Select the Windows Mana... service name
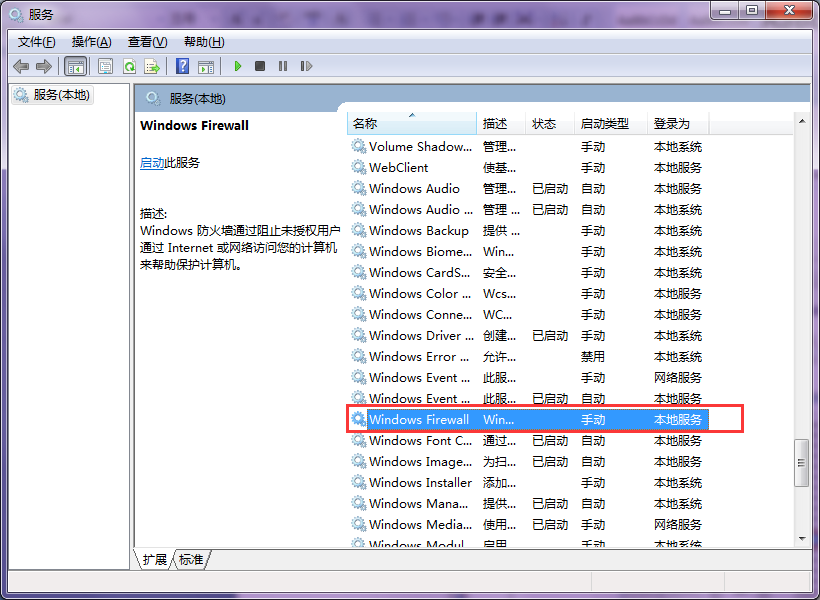Screen dimensions: 820x600 (418, 503)
